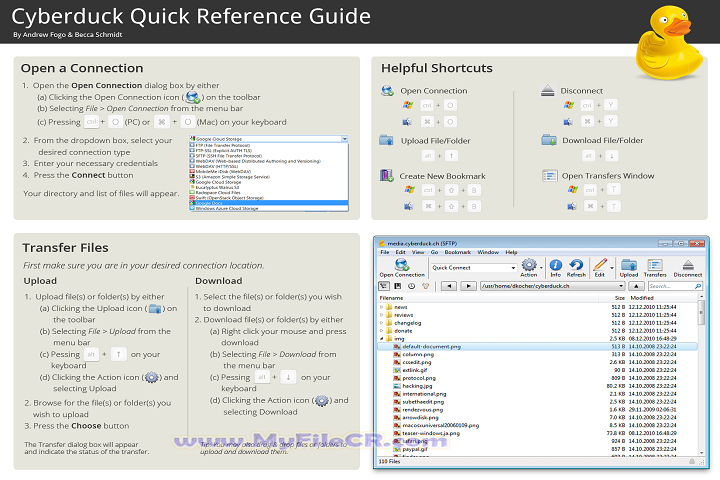Click the hacking.jpg image file icon
Viewport: 720px width, 480px height.
click(397, 386)
